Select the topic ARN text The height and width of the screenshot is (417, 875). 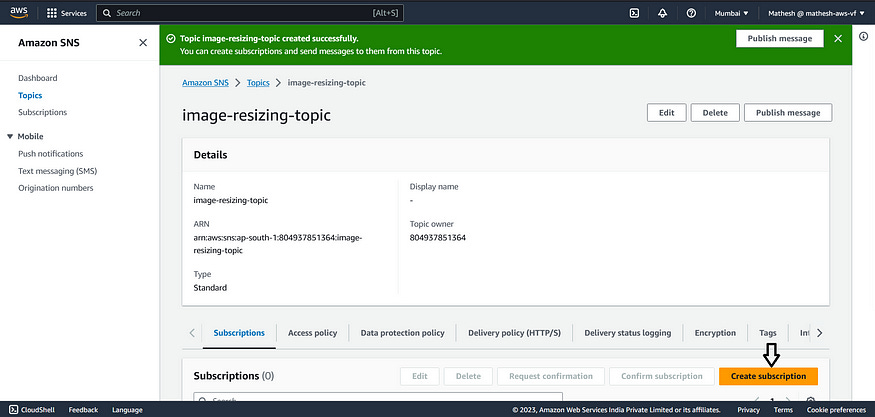278,244
